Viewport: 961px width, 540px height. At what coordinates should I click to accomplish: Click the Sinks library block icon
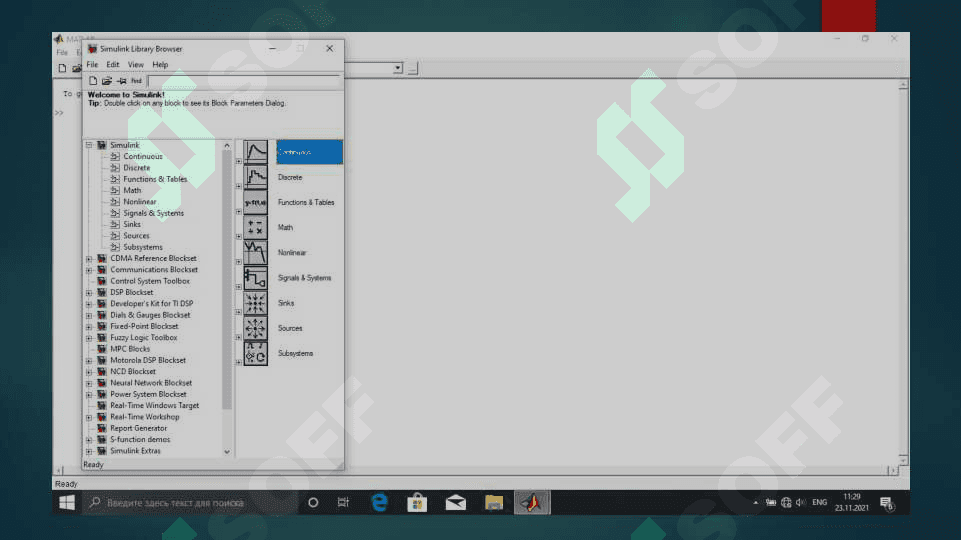(x=256, y=303)
